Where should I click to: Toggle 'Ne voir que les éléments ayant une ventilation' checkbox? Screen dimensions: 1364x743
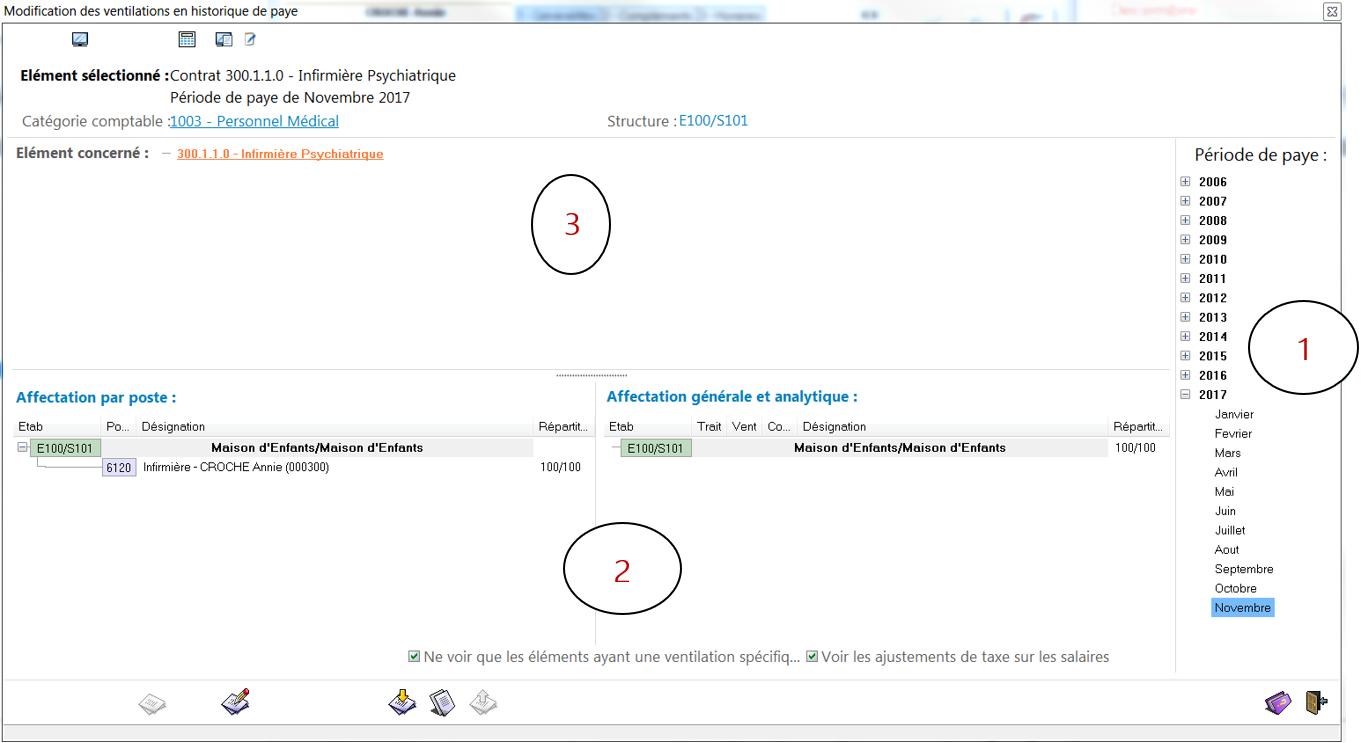coord(414,657)
